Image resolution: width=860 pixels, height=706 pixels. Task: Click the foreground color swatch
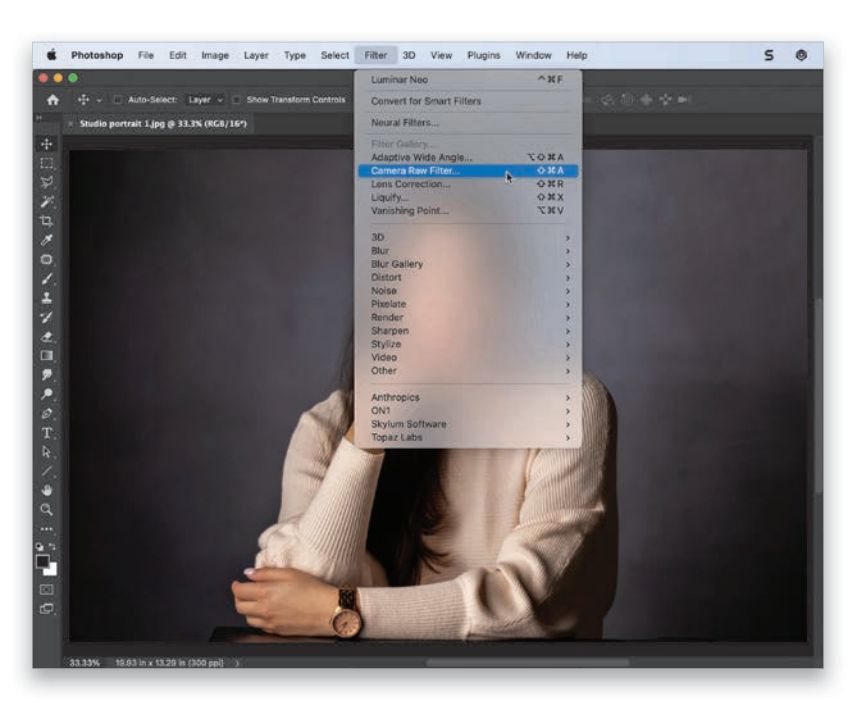pos(44,562)
